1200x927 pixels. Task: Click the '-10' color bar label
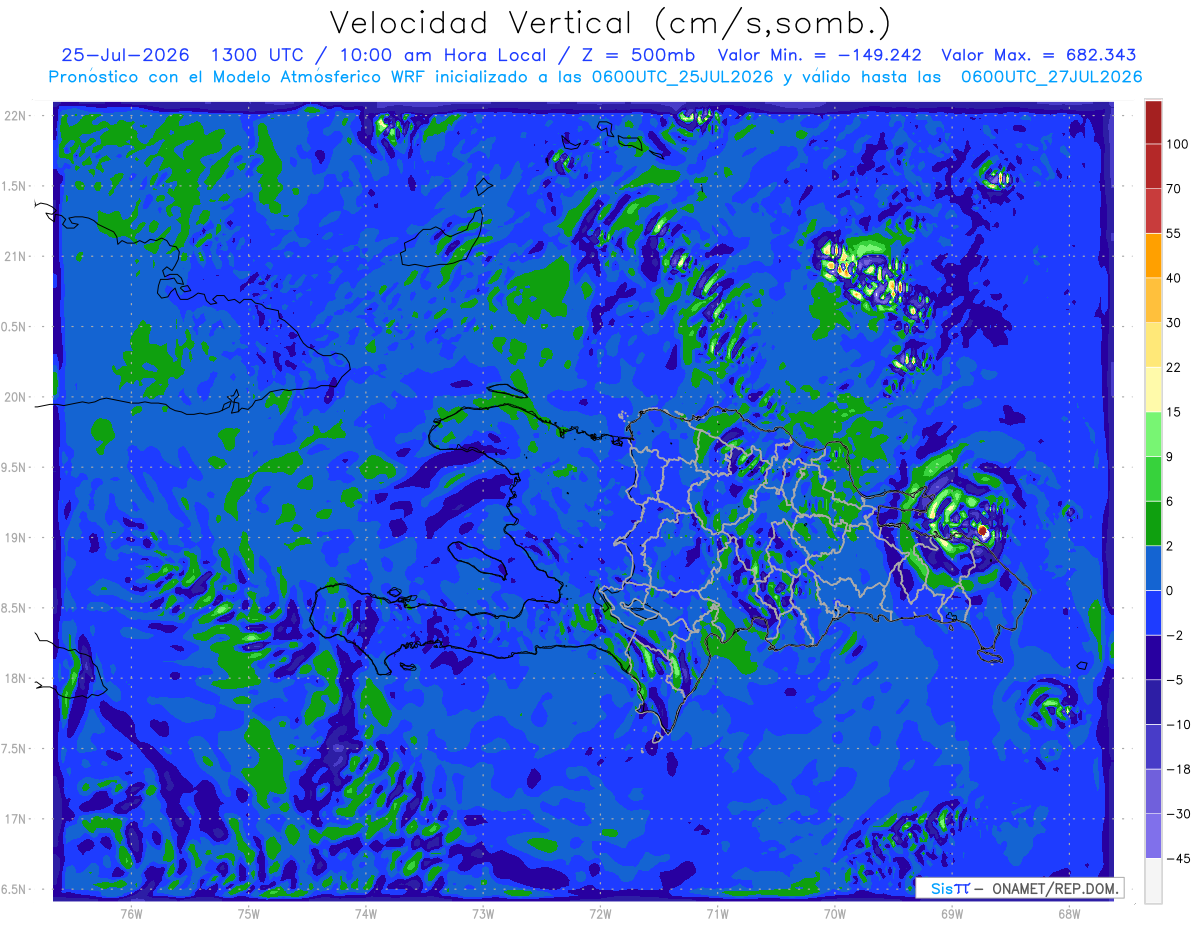(1177, 725)
